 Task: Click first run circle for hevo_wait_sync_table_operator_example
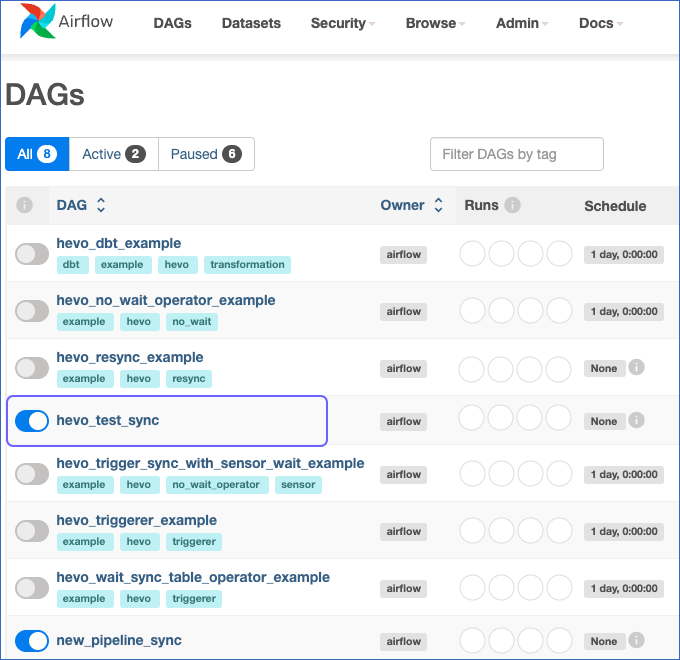[x=472, y=588]
